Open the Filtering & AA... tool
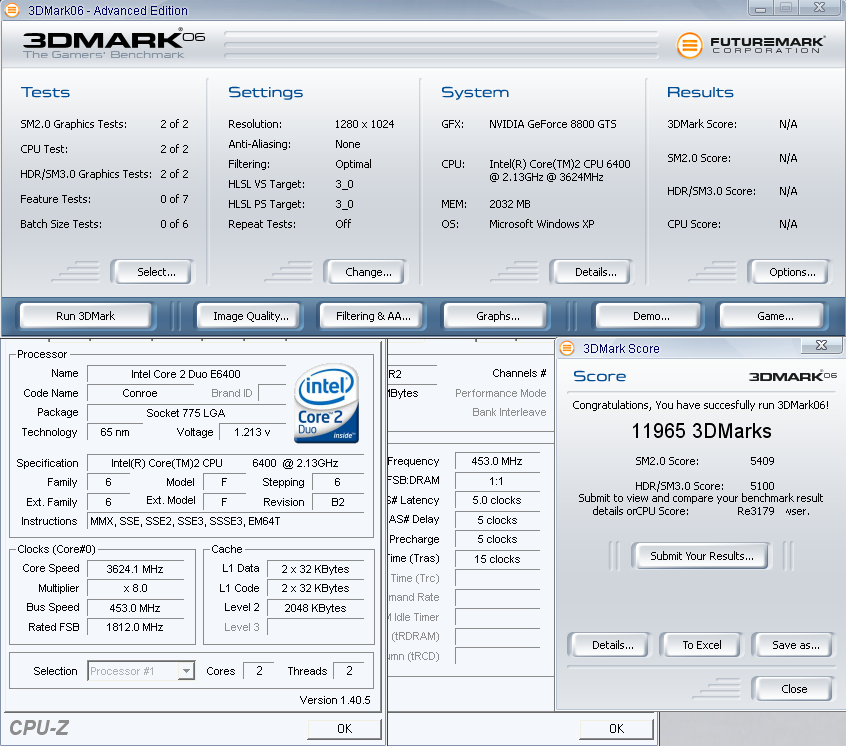 coord(373,316)
